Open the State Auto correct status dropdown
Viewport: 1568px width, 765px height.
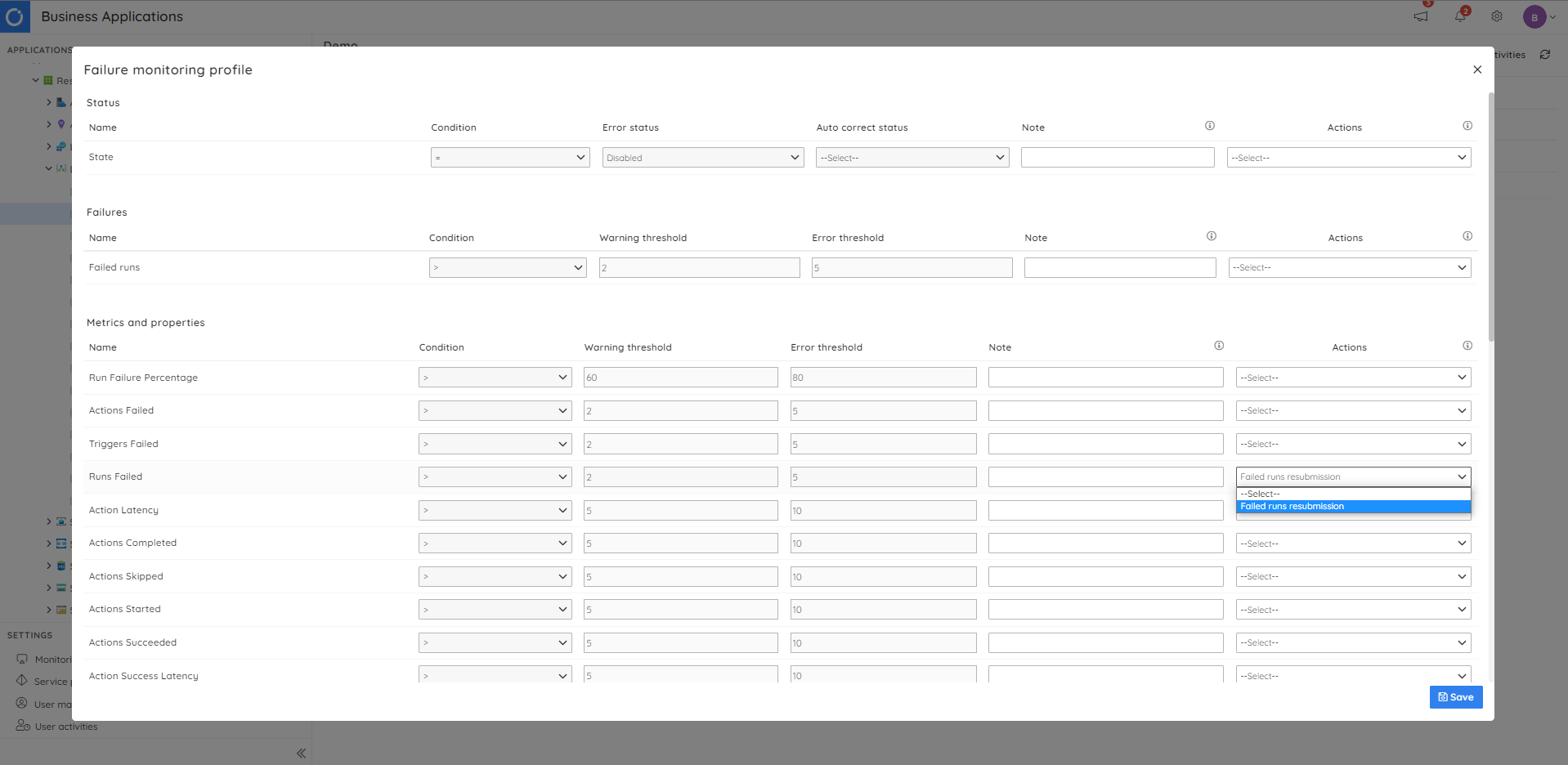pyautogui.click(x=912, y=158)
